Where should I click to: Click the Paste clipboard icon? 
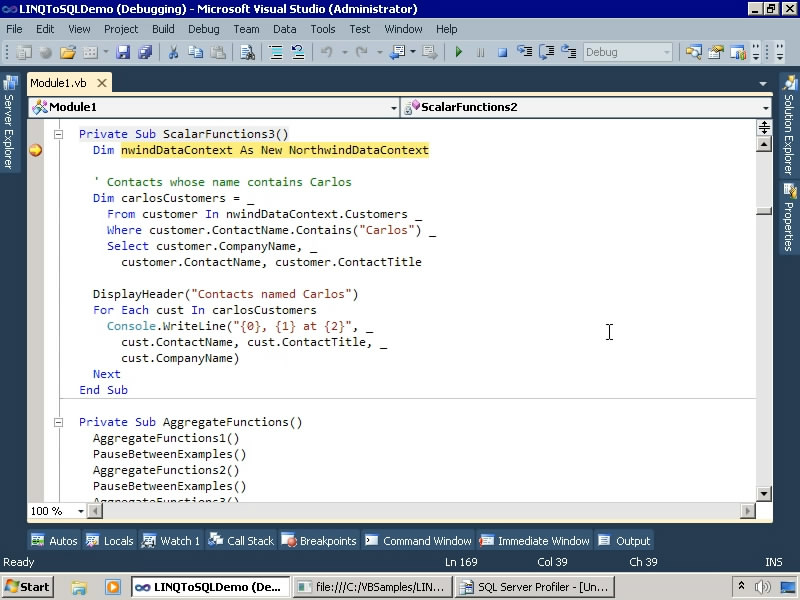218,52
